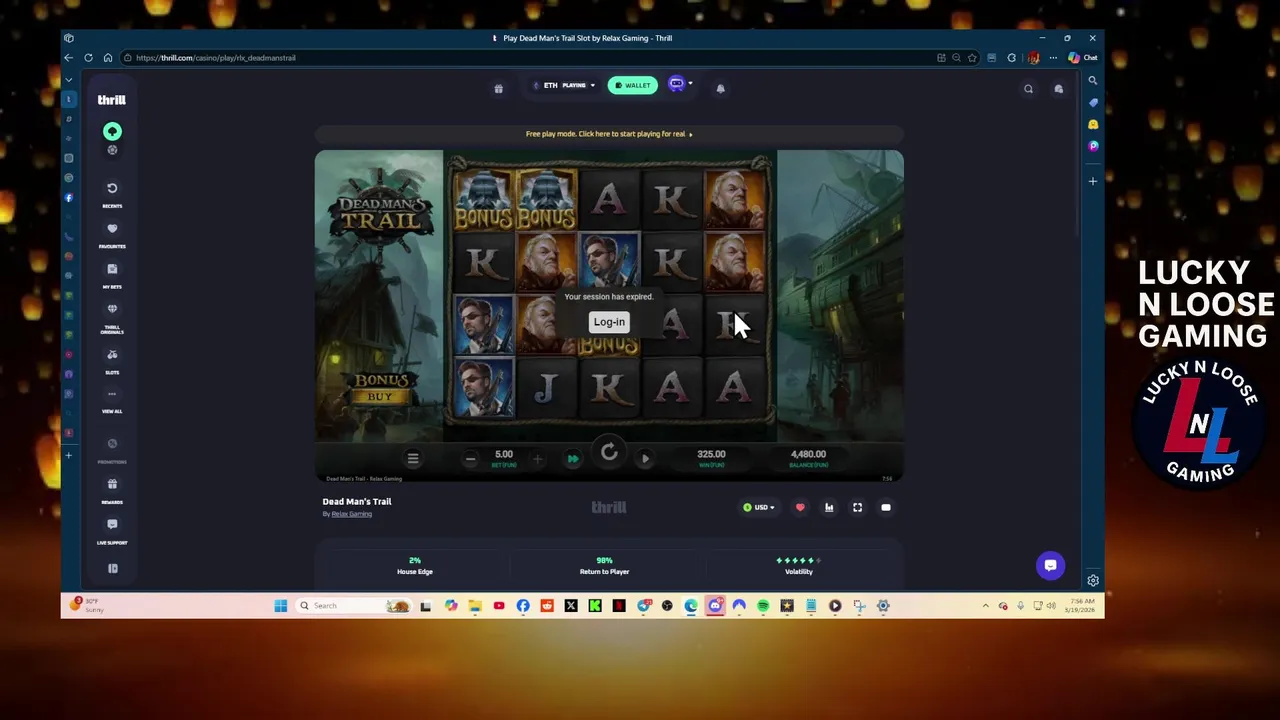This screenshot has width=1280, height=720.
Task: Click the green Wallet button
Action: 633,85
